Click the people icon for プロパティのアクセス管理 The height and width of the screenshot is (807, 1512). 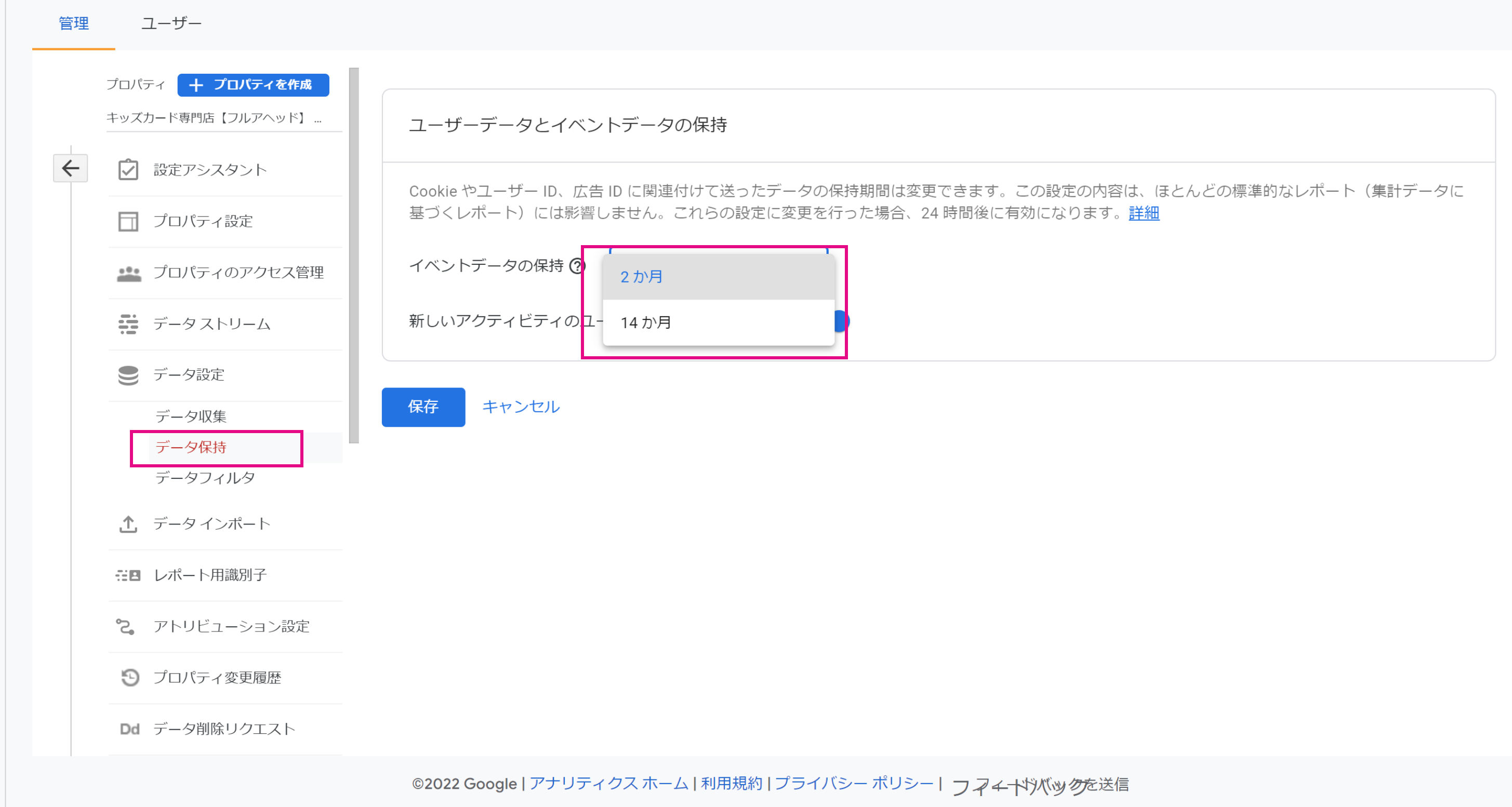128,273
